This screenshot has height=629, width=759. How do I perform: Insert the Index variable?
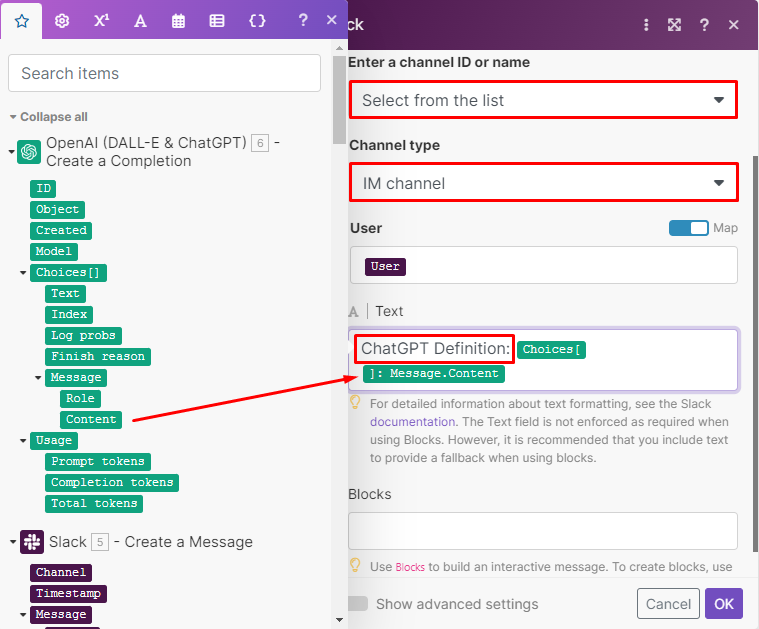click(x=69, y=314)
